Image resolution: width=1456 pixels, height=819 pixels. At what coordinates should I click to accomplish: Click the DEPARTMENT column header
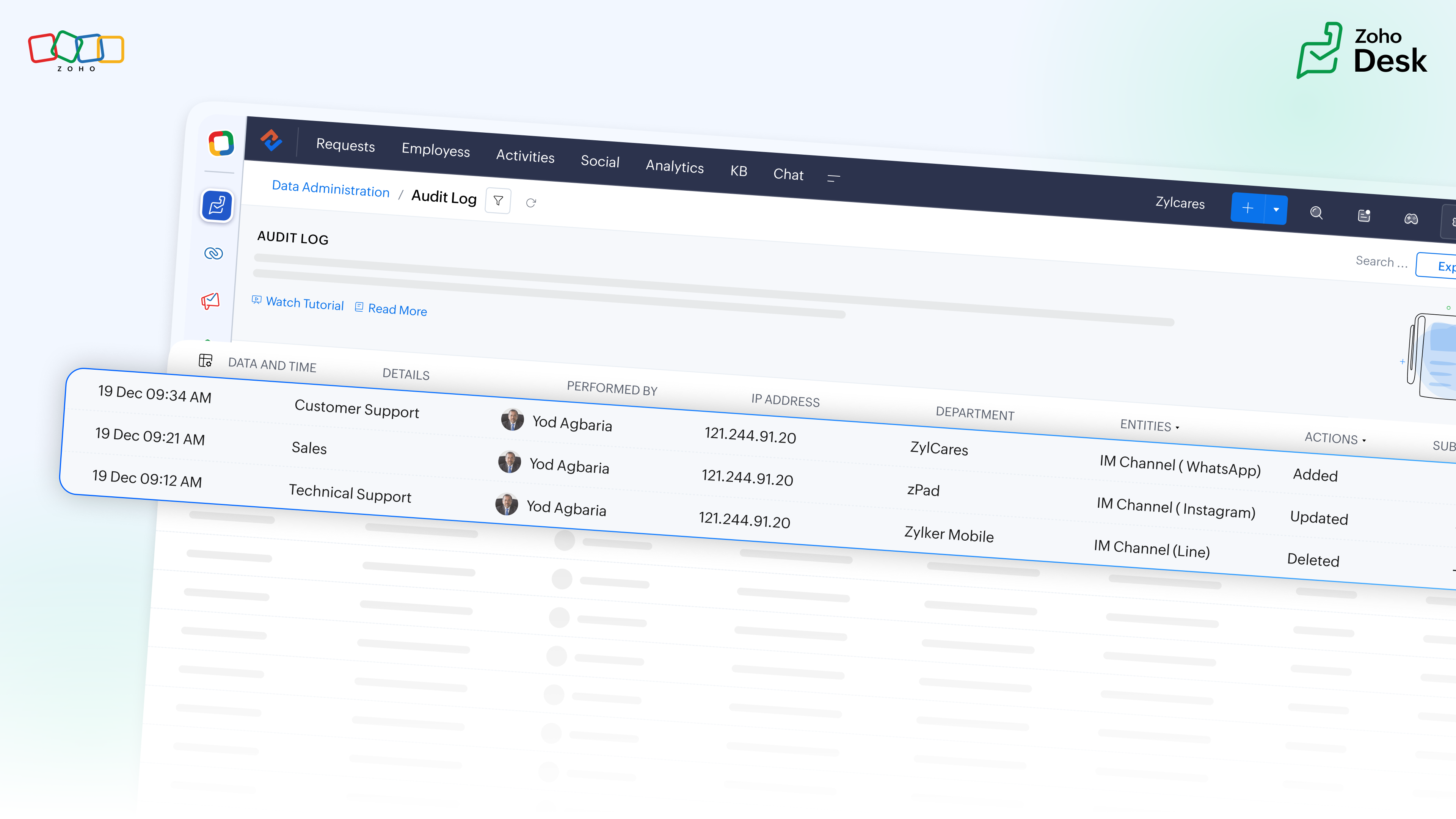pyautogui.click(x=975, y=414)
